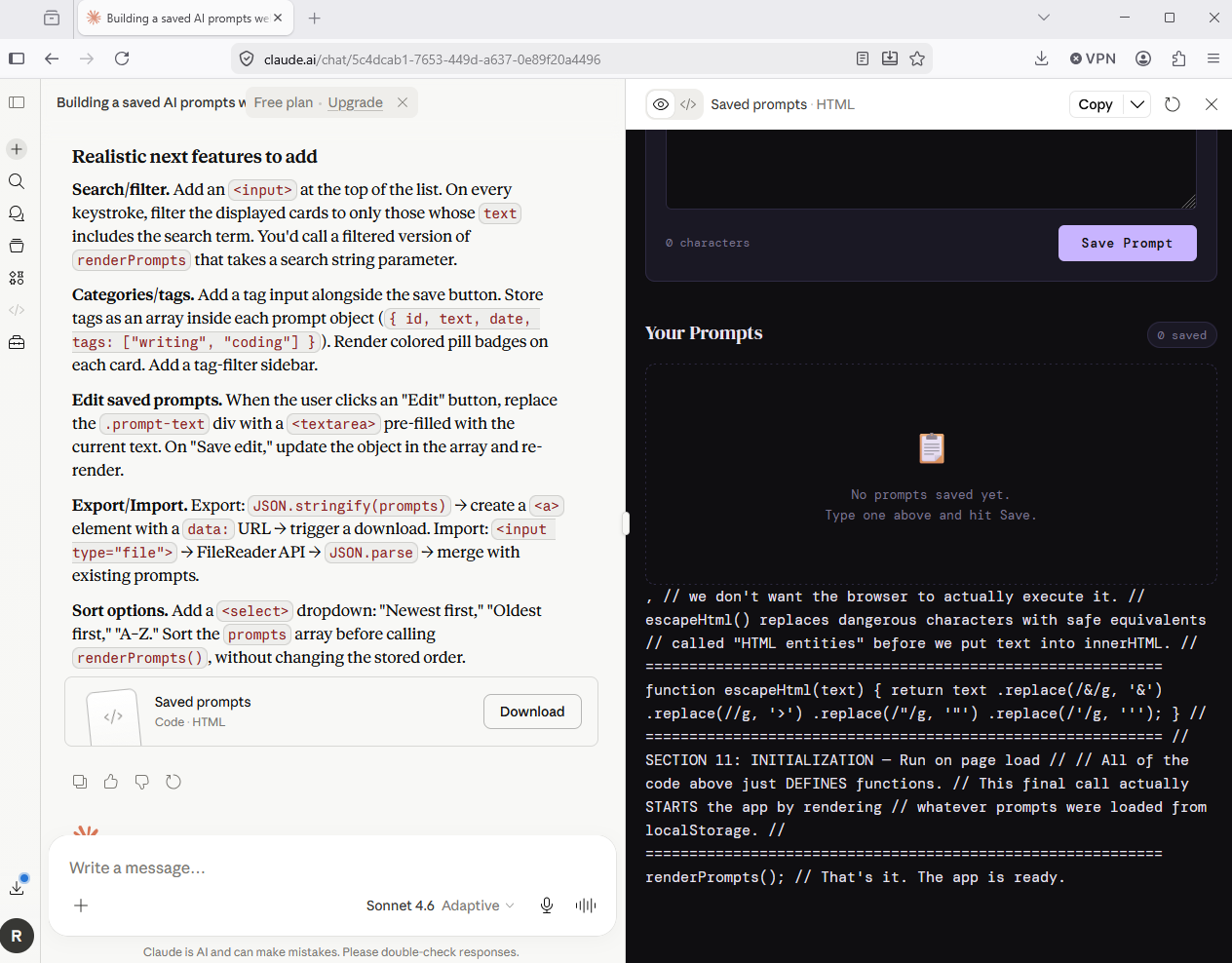Open the browser tab list icon

pyautogui.click(x=52, y=18)
